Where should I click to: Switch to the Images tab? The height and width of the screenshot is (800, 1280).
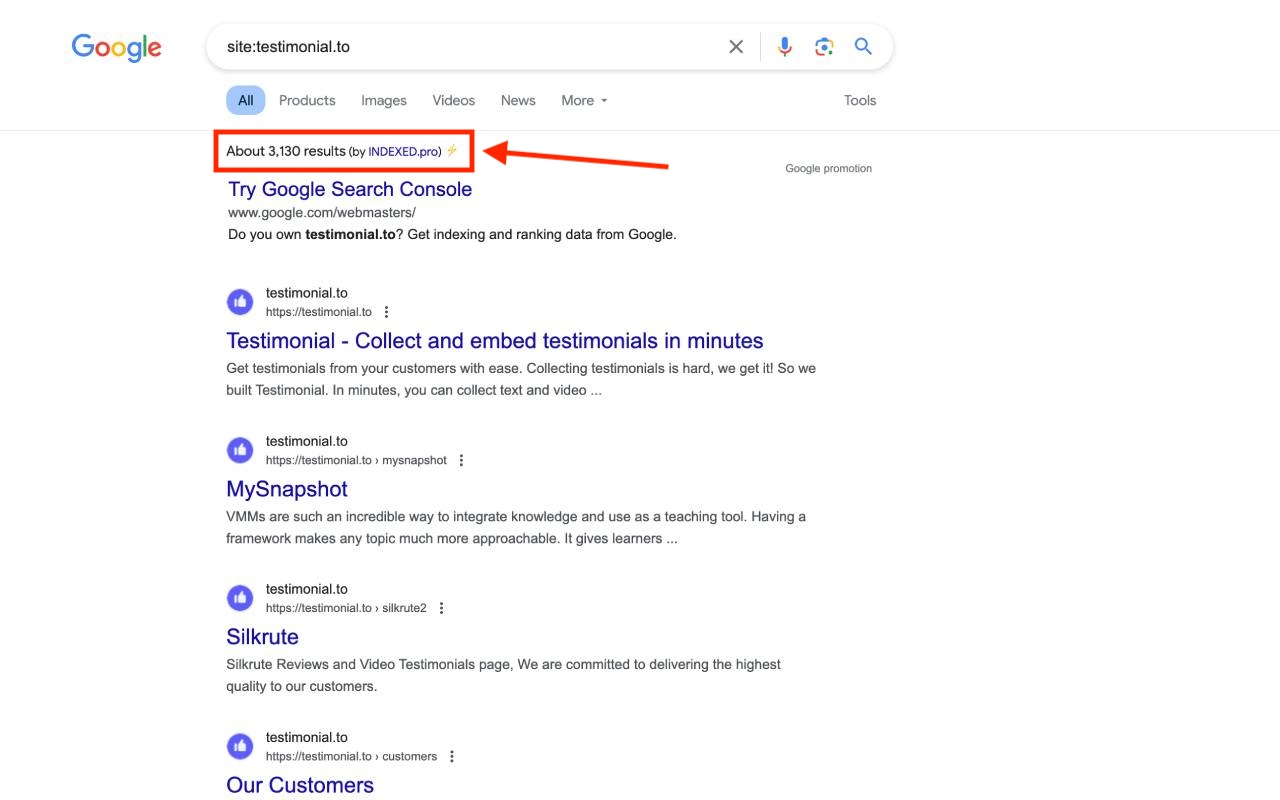point(384,100)
